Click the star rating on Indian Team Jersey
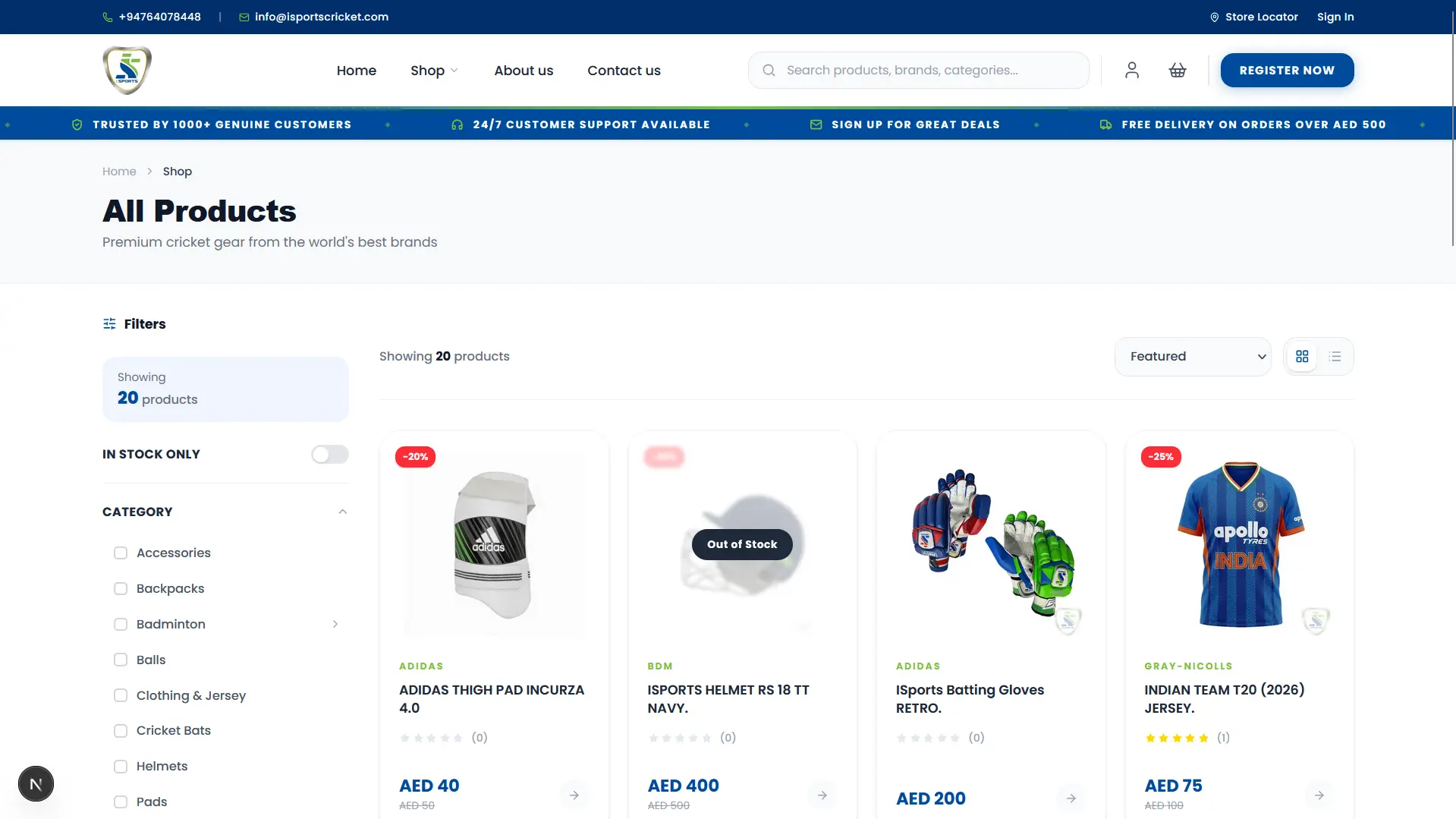This screenshot has height=819, width=1456. pos(1176,738)
